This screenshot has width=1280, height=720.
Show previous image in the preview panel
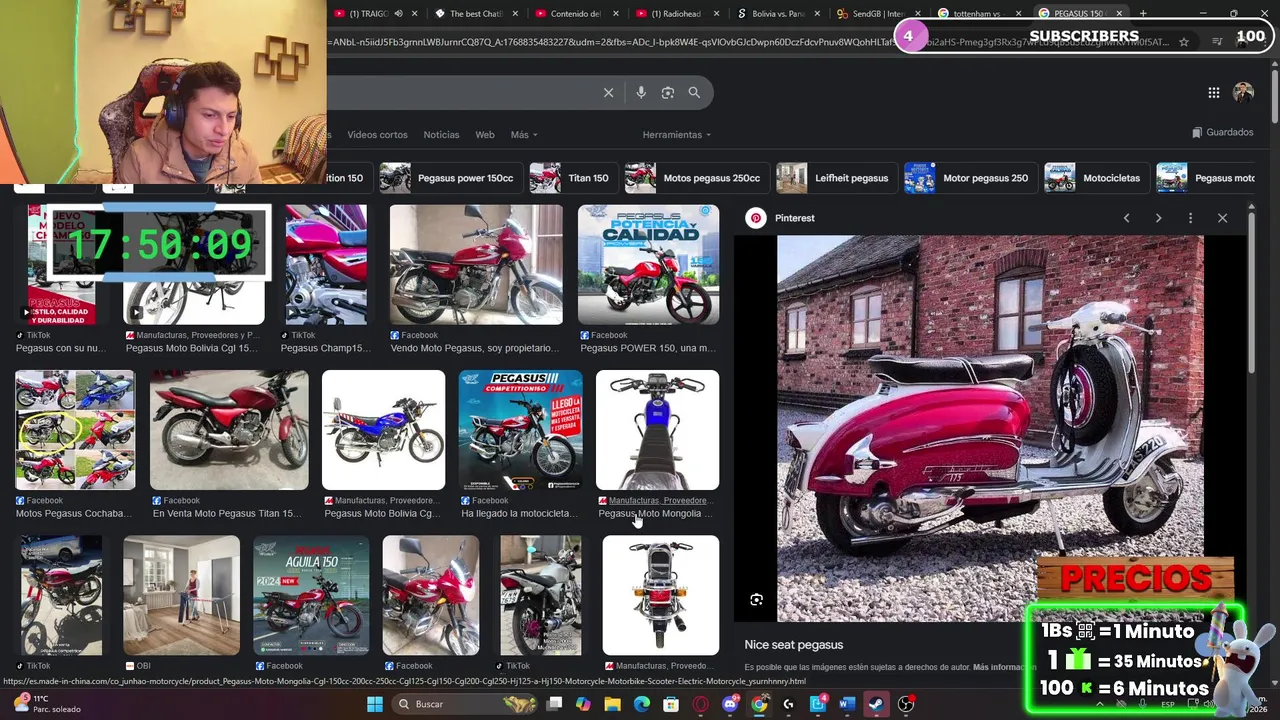point(1126,218)
